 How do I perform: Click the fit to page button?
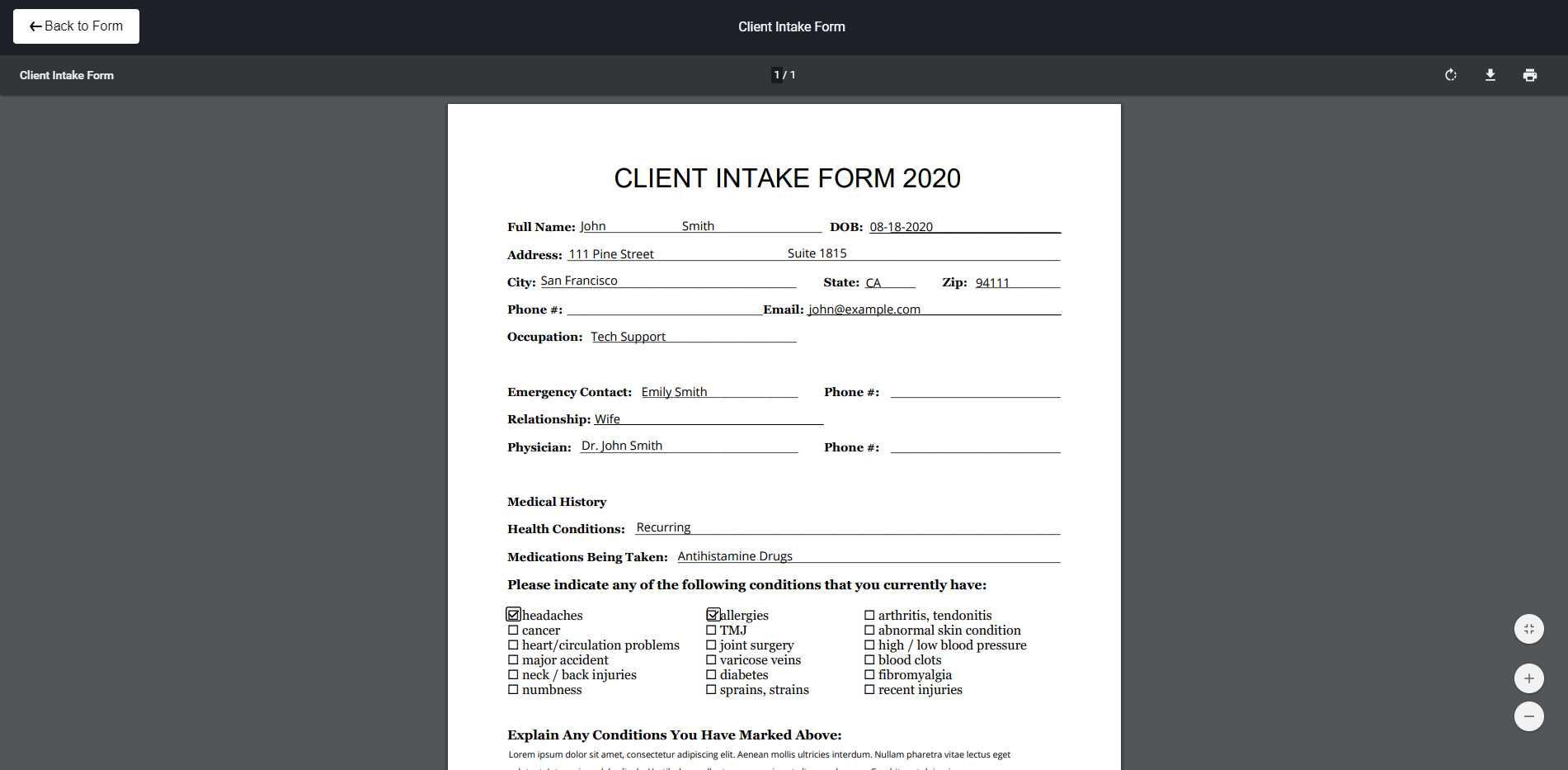click(1528, 629)
